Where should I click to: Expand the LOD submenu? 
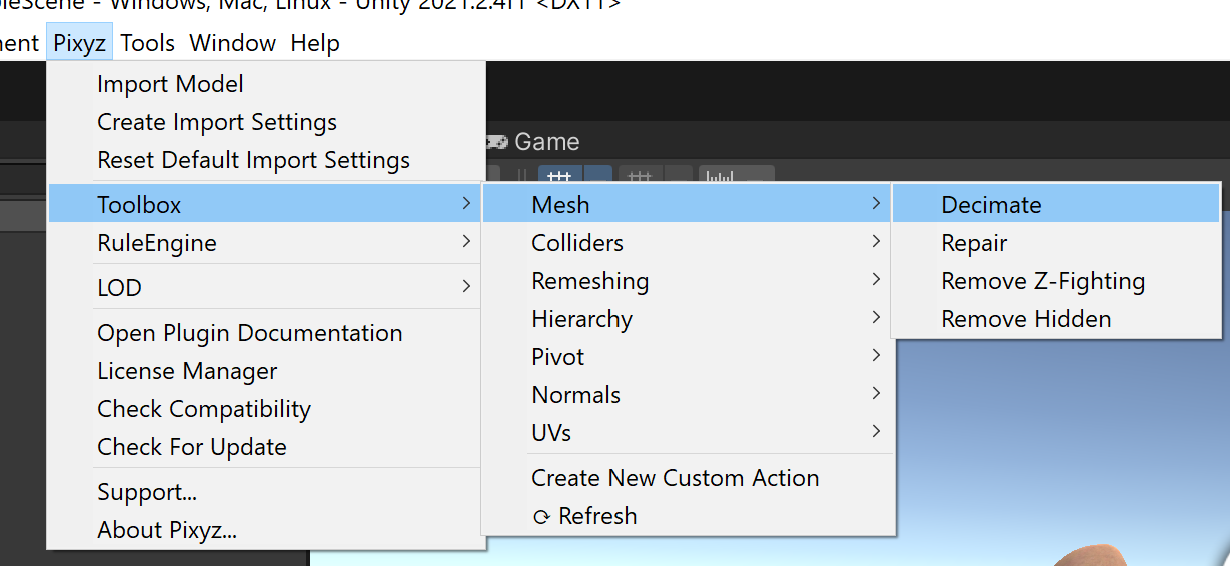pyautogui.click(x=266, y=288)
